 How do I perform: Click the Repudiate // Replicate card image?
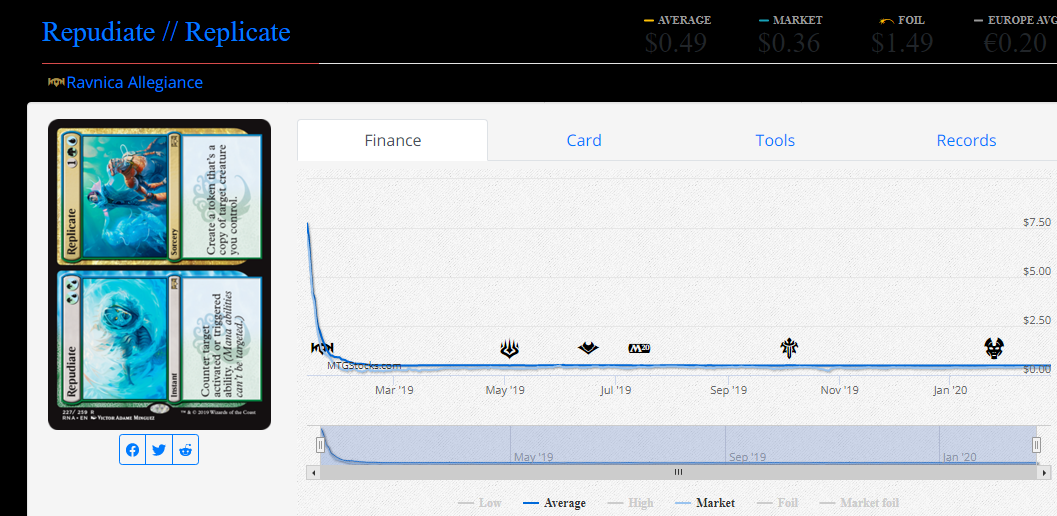(159, 275)
